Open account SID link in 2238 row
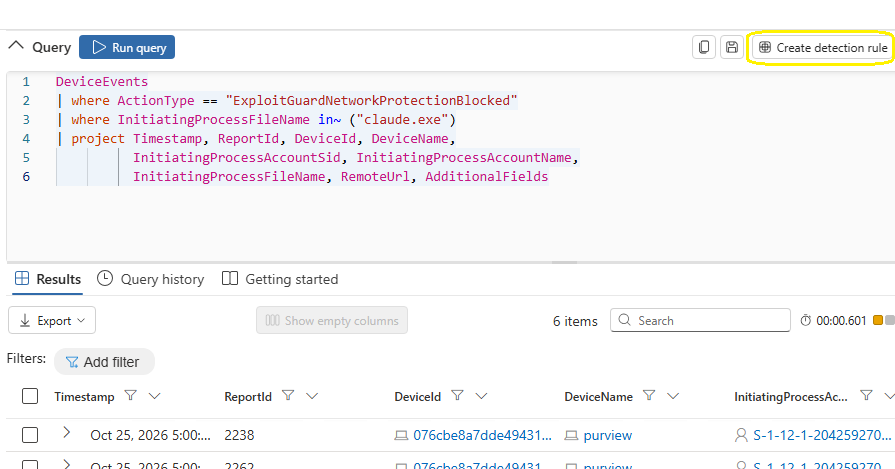This screenshot has width=895, height=469. [822, 435]
